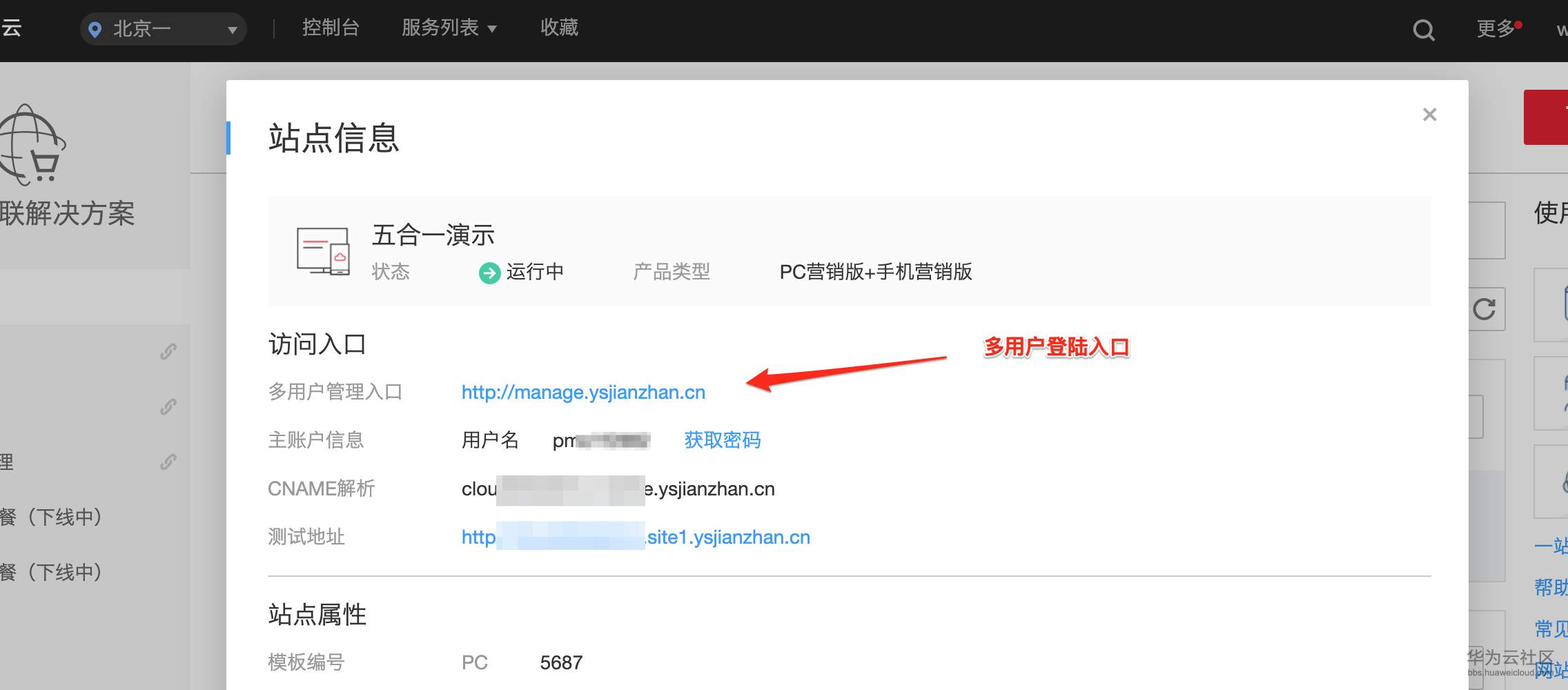Expand the 服务列表 menu
Screen dimensions: 1568x690
449,28
